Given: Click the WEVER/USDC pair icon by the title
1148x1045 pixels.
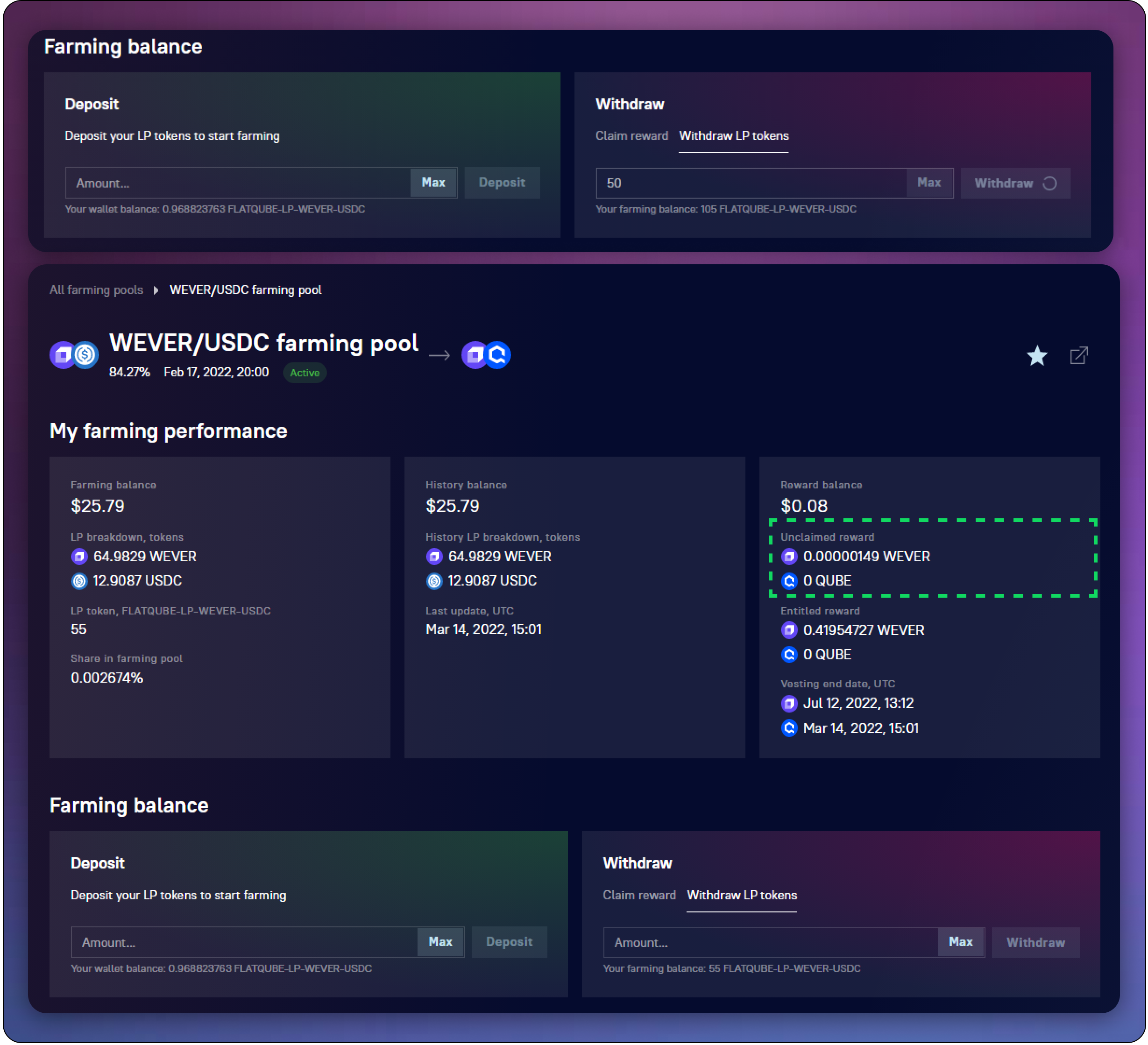Looking at the screenshot, I should point(74,355).
